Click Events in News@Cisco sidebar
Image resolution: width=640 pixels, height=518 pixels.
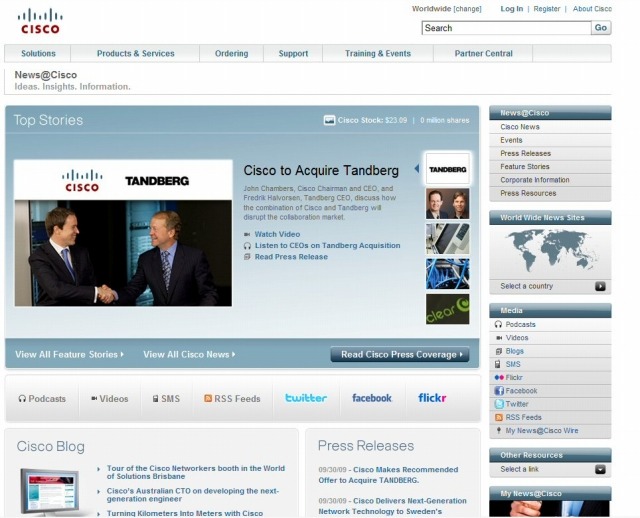coord(511,140)
